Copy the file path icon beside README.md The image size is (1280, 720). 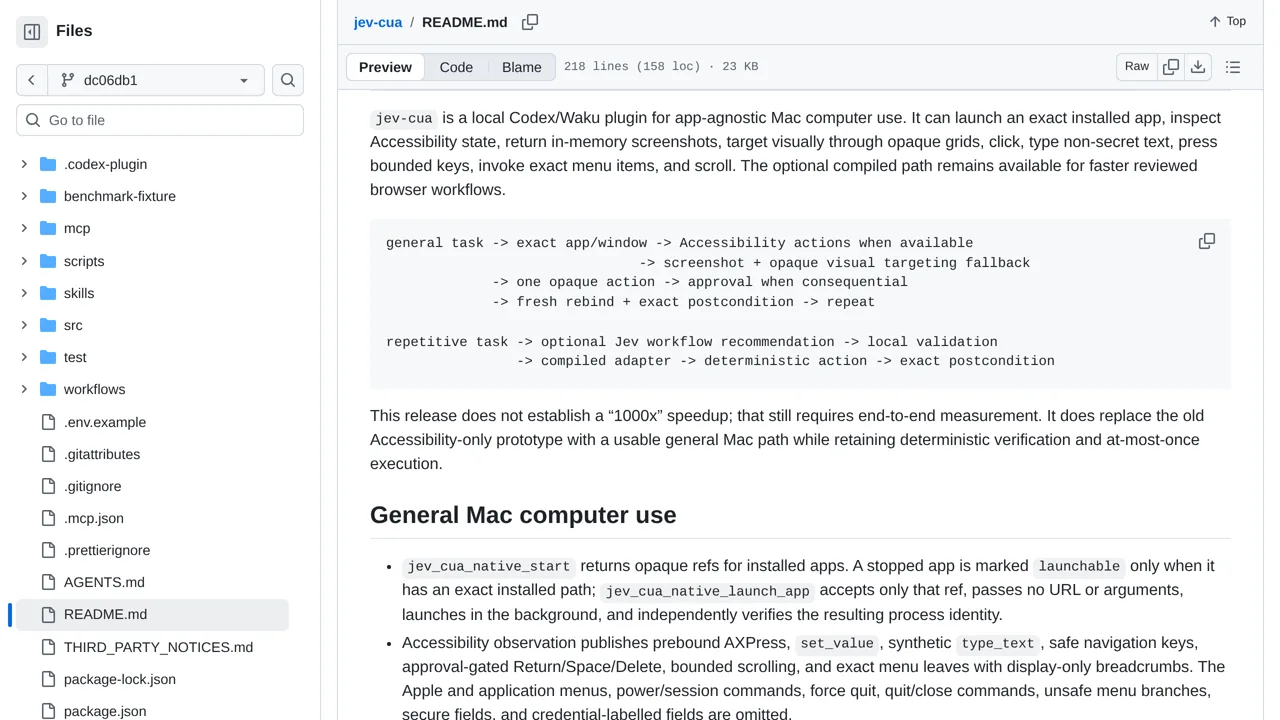point(530,22)
